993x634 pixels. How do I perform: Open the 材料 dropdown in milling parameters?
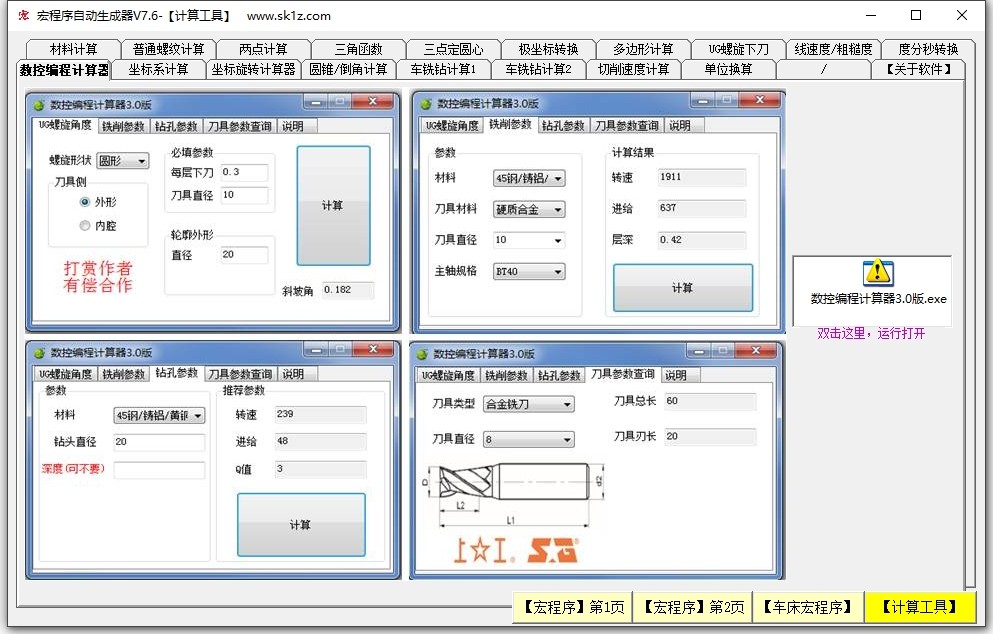(x=529, y=179)
